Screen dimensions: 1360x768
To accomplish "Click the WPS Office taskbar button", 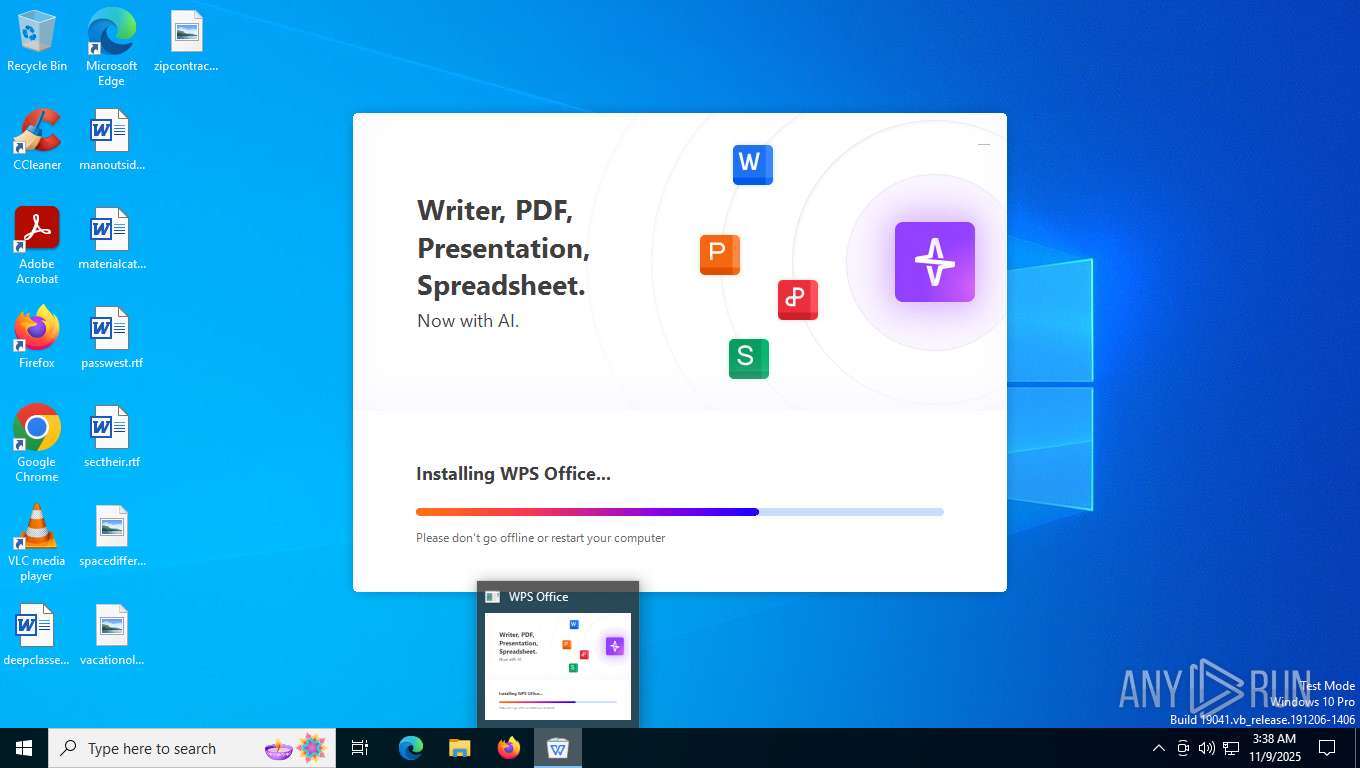I will [x=558, y=748].
